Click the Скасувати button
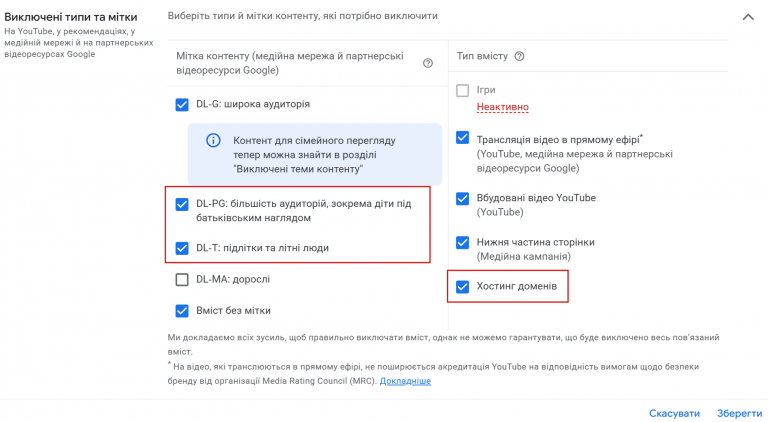 pyautogui.click(x=674, y=413)
